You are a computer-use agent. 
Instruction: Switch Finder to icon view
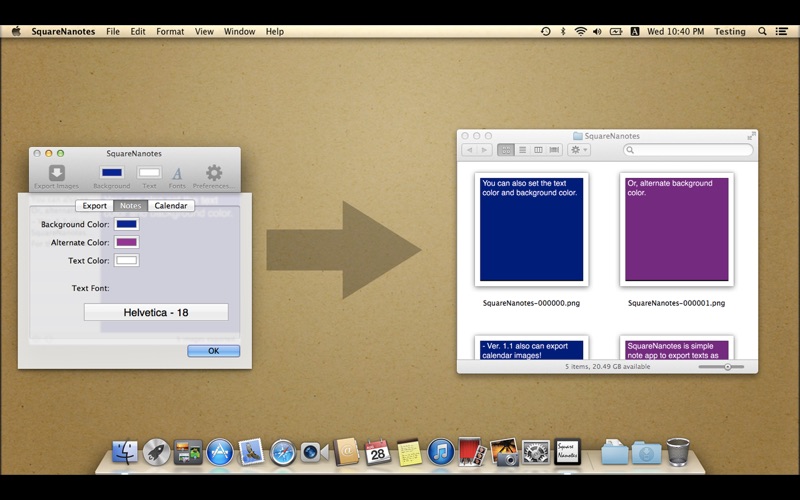pos(506,150)
